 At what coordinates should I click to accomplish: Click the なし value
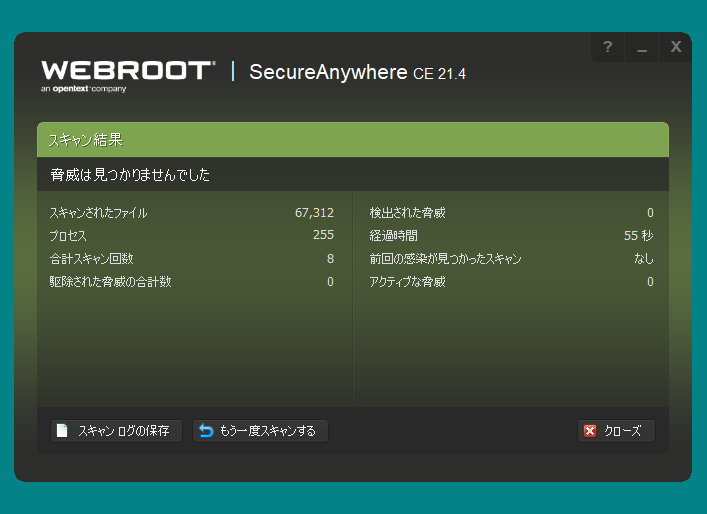(644, 259)
